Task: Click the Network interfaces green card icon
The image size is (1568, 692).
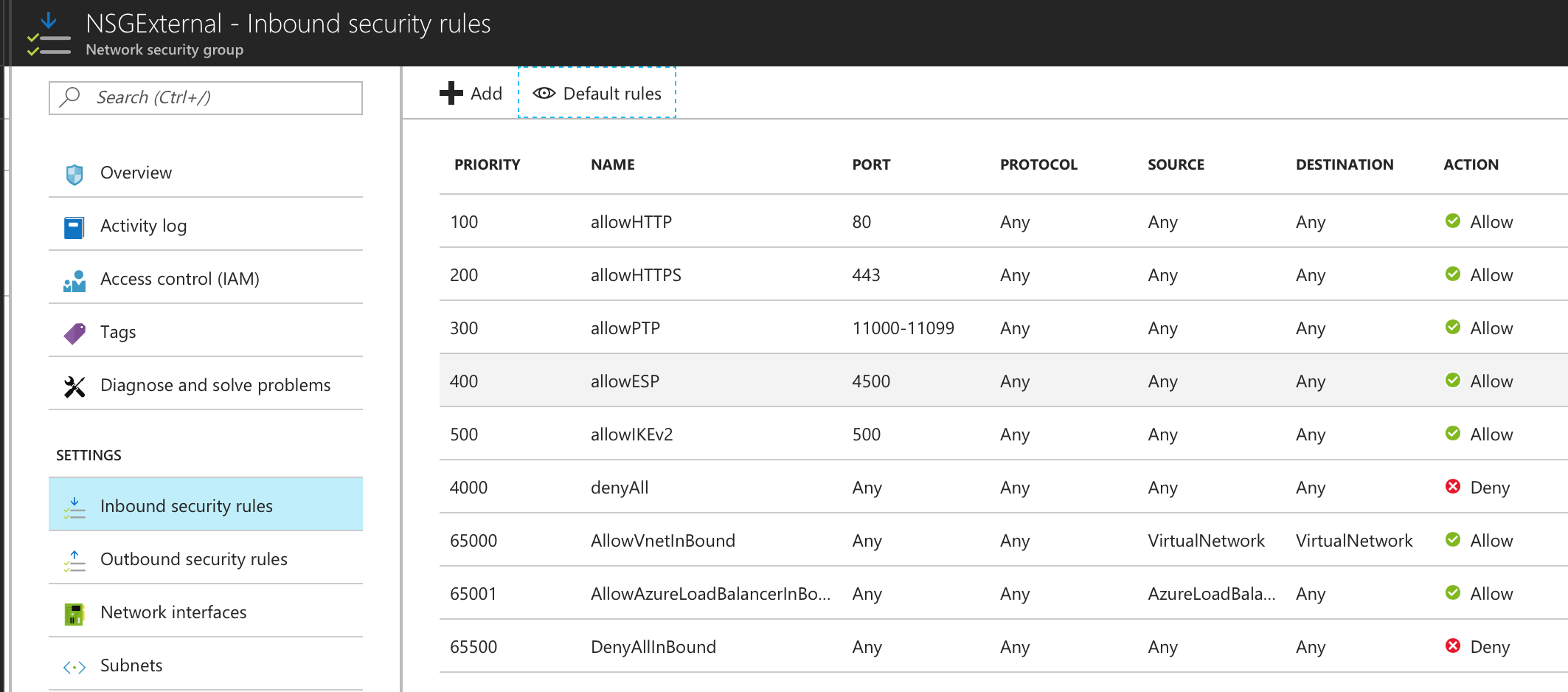Action: [74, 614]
